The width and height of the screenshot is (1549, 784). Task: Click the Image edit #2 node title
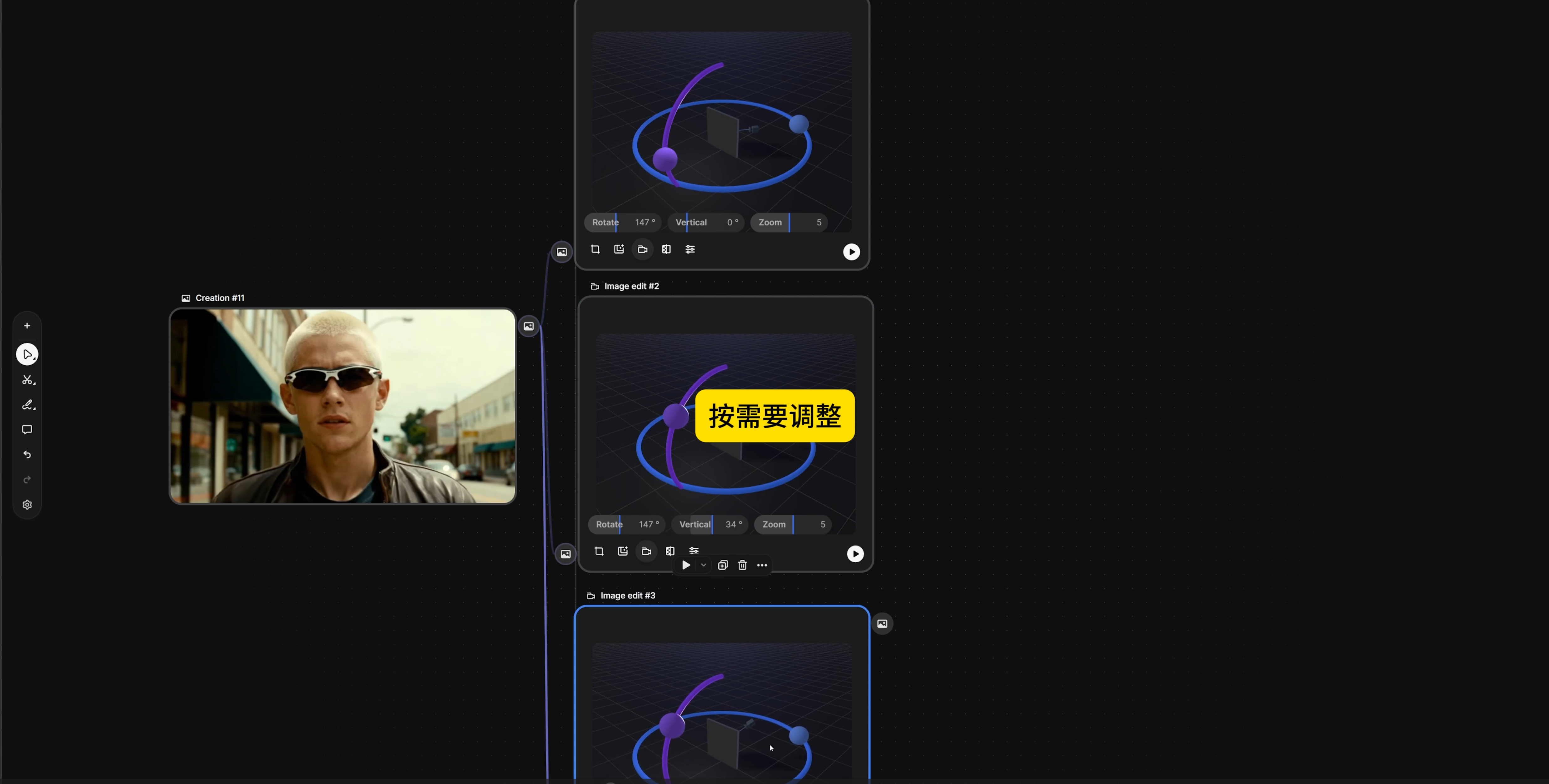click(x=631, y=286)
